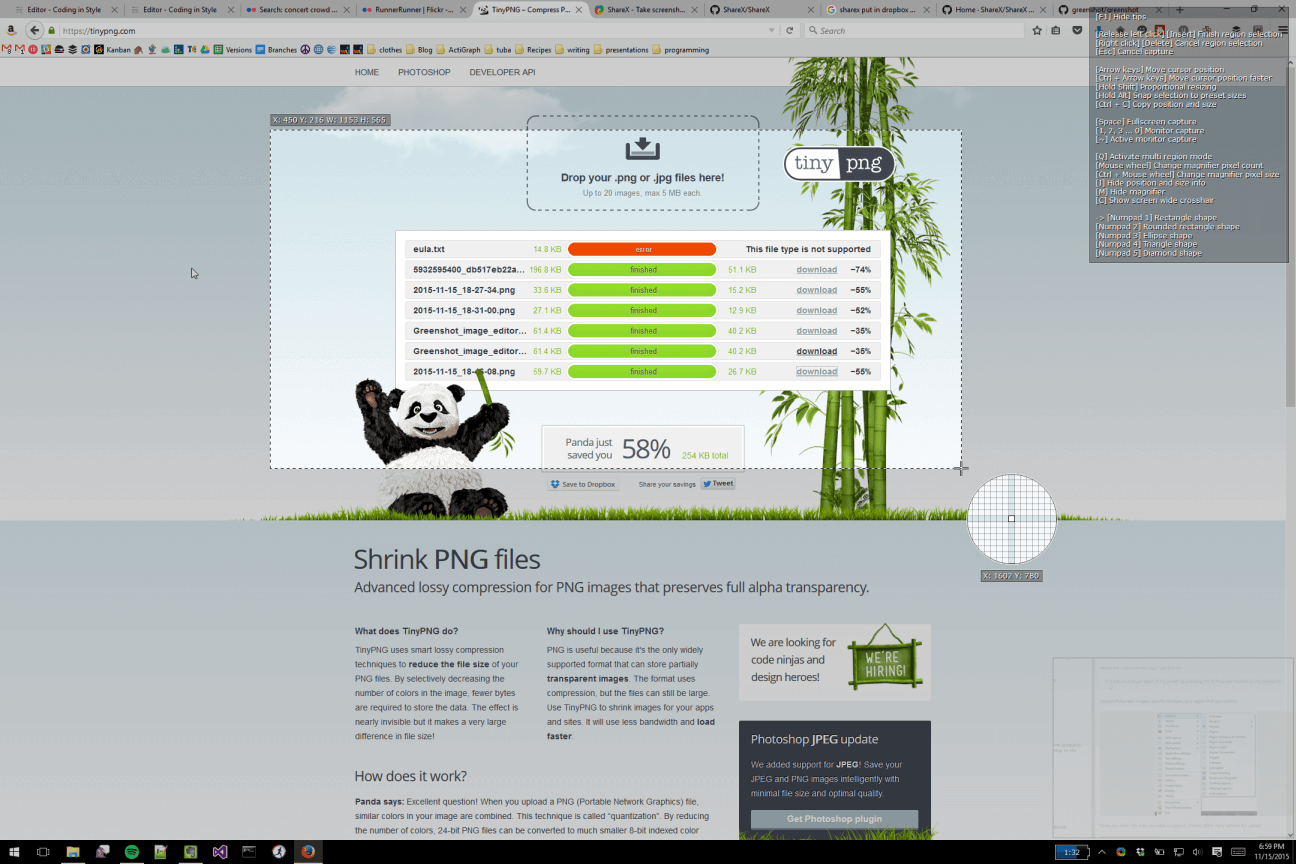The width and height of the screenshot is (1296, 864).
Task: Open a new browser tab with plus button
Action: click(1180, 10)
